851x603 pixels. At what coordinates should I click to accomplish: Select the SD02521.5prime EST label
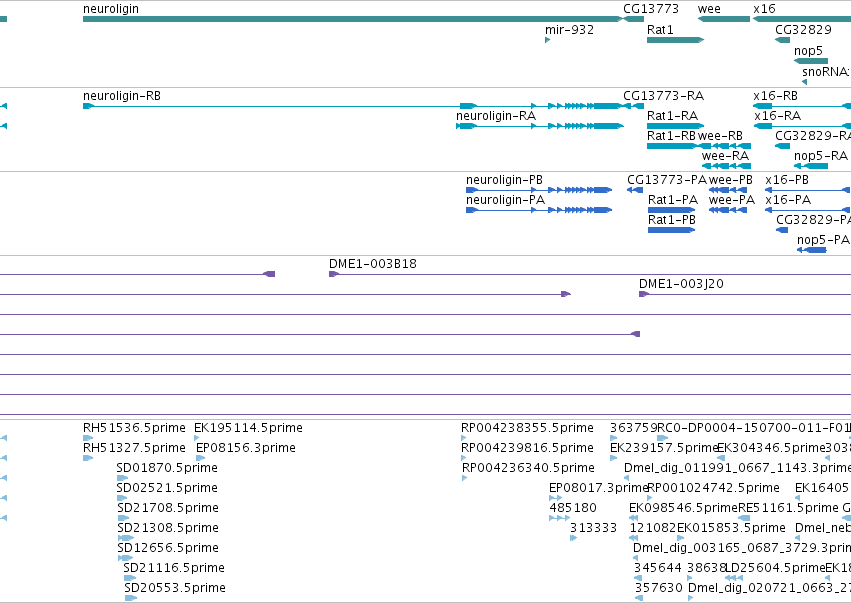pos(167,487)
